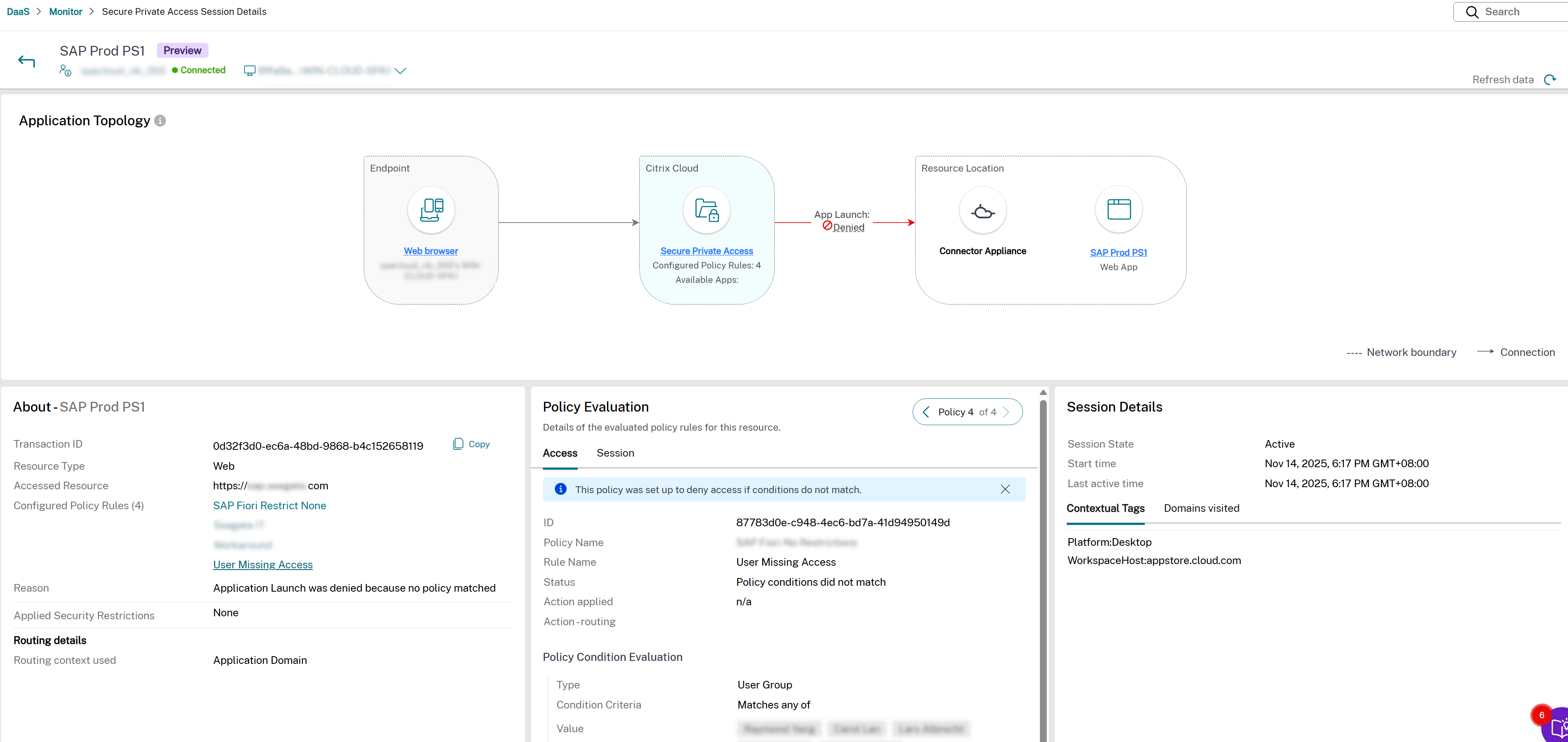
Task: Open the SAP Fiori Restrict None policy
Action: (x=269, y=505)
